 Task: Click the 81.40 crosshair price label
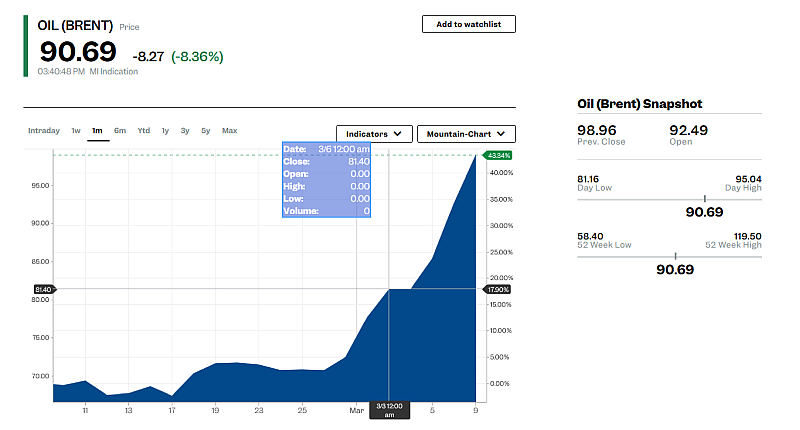point(42,289)
